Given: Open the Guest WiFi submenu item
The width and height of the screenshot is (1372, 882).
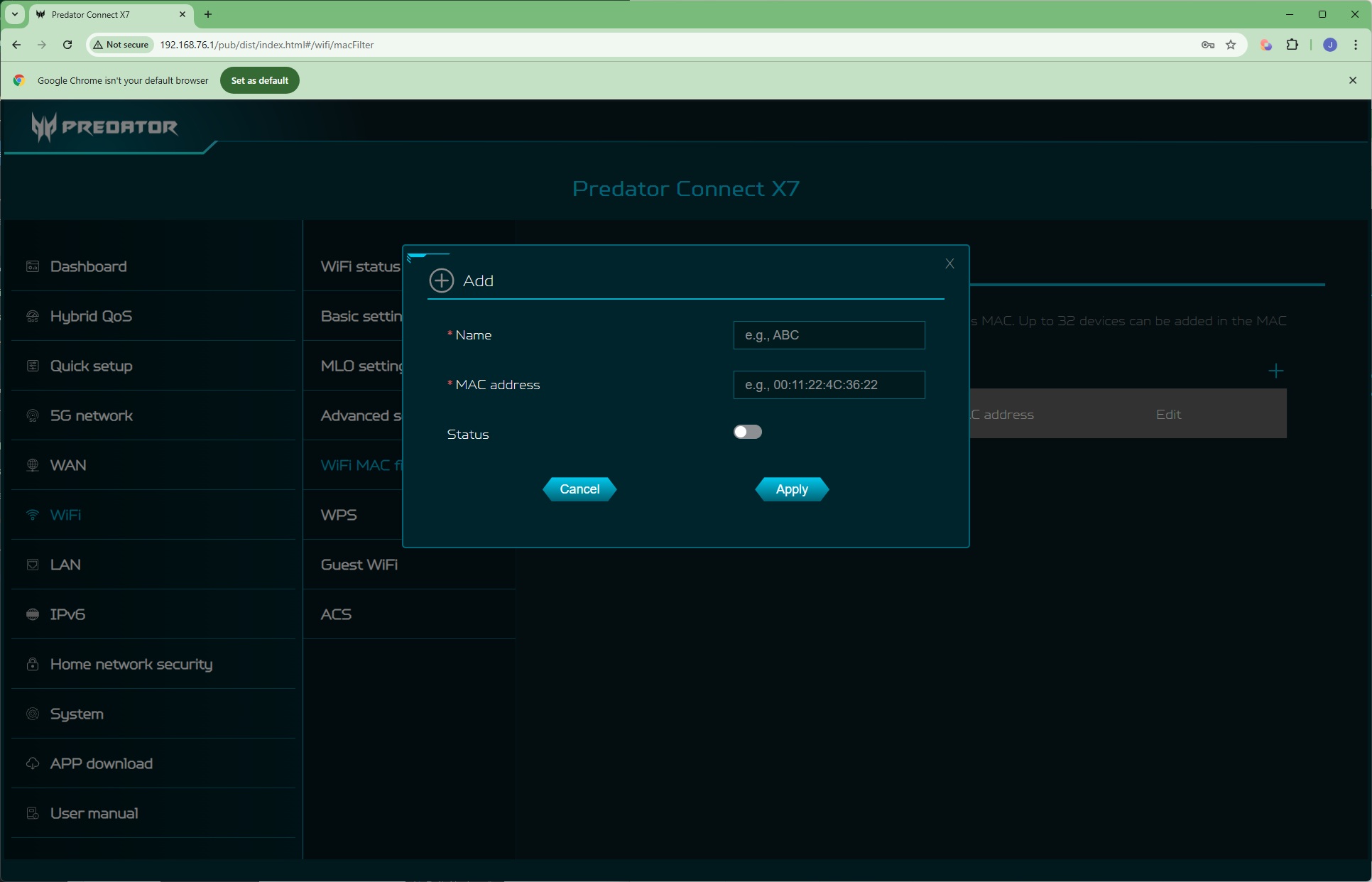Looking at the screenshot, I should [359, 565].
